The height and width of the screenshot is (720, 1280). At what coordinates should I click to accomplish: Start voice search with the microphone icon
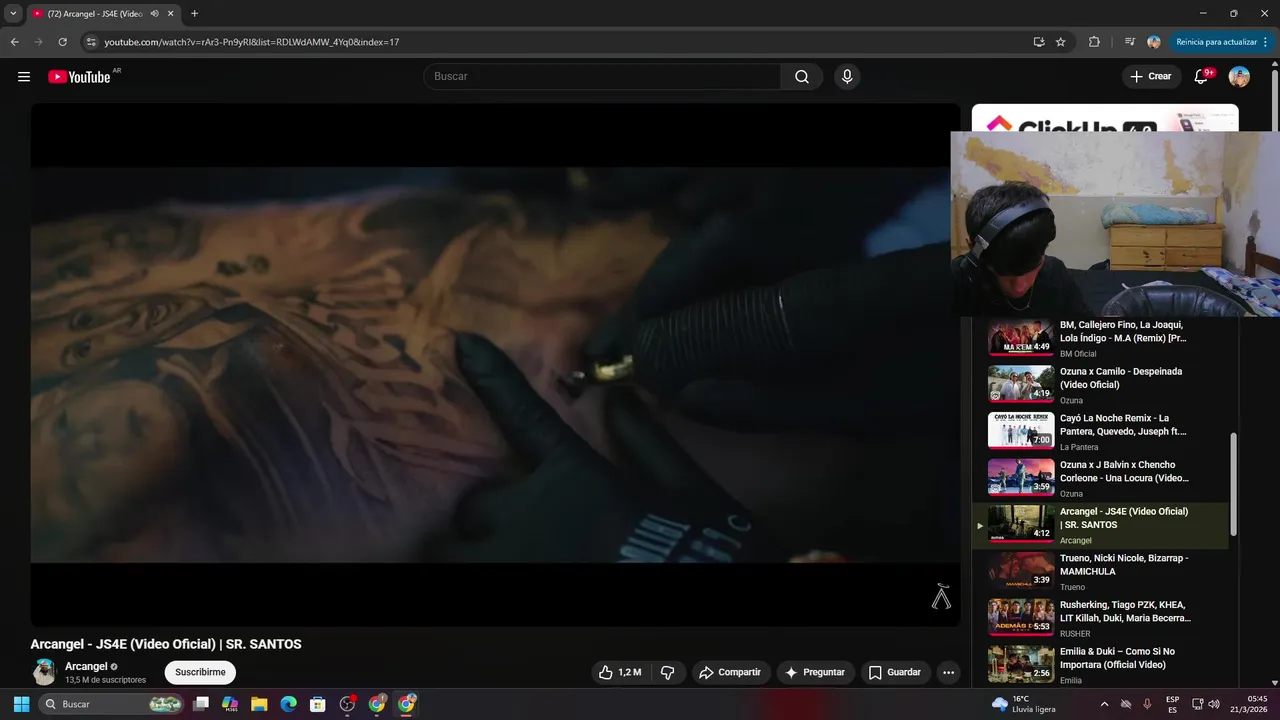847,77
